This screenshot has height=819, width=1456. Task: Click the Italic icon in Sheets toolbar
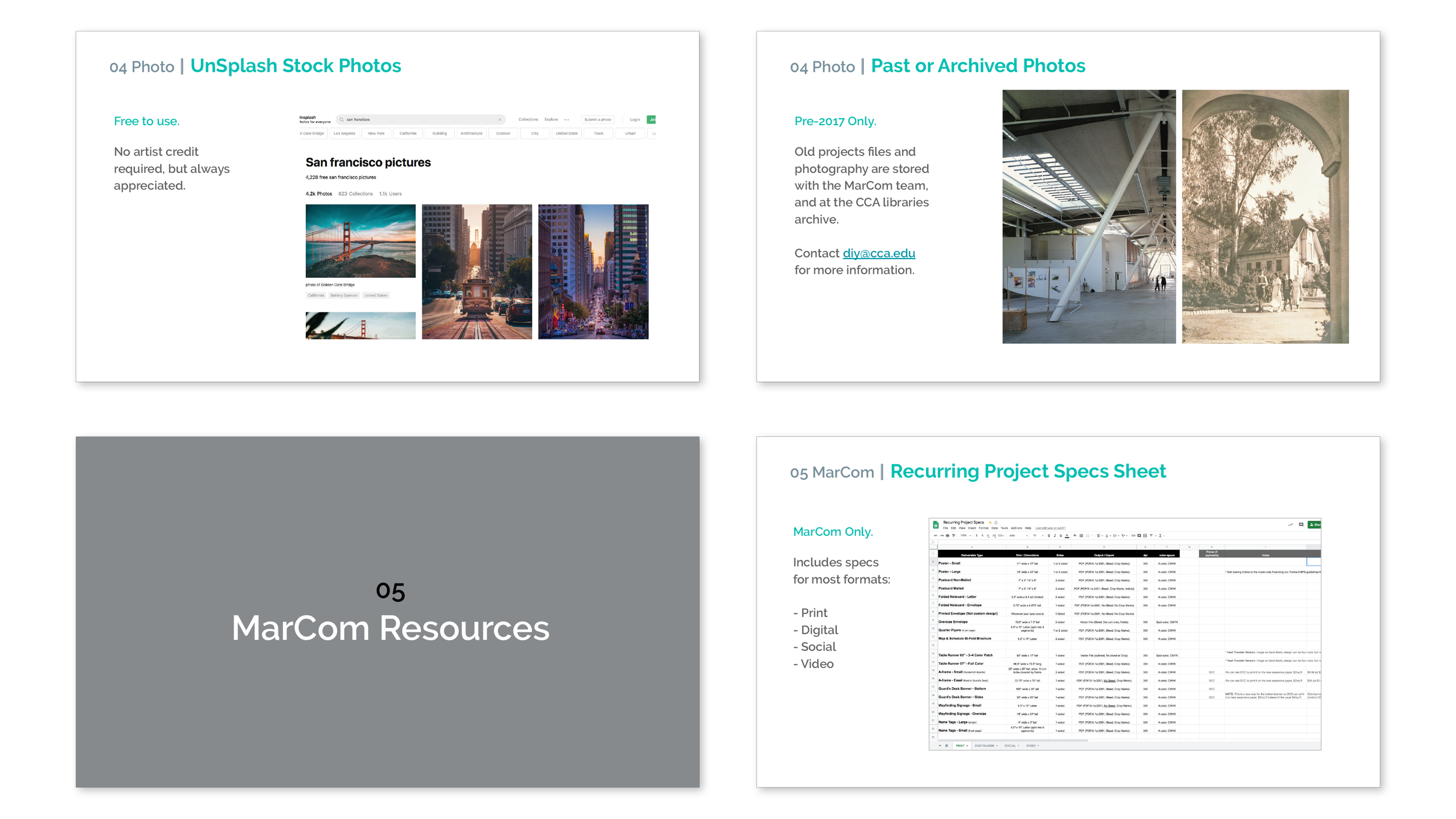pyautogui.click(x=1055, y=535)
